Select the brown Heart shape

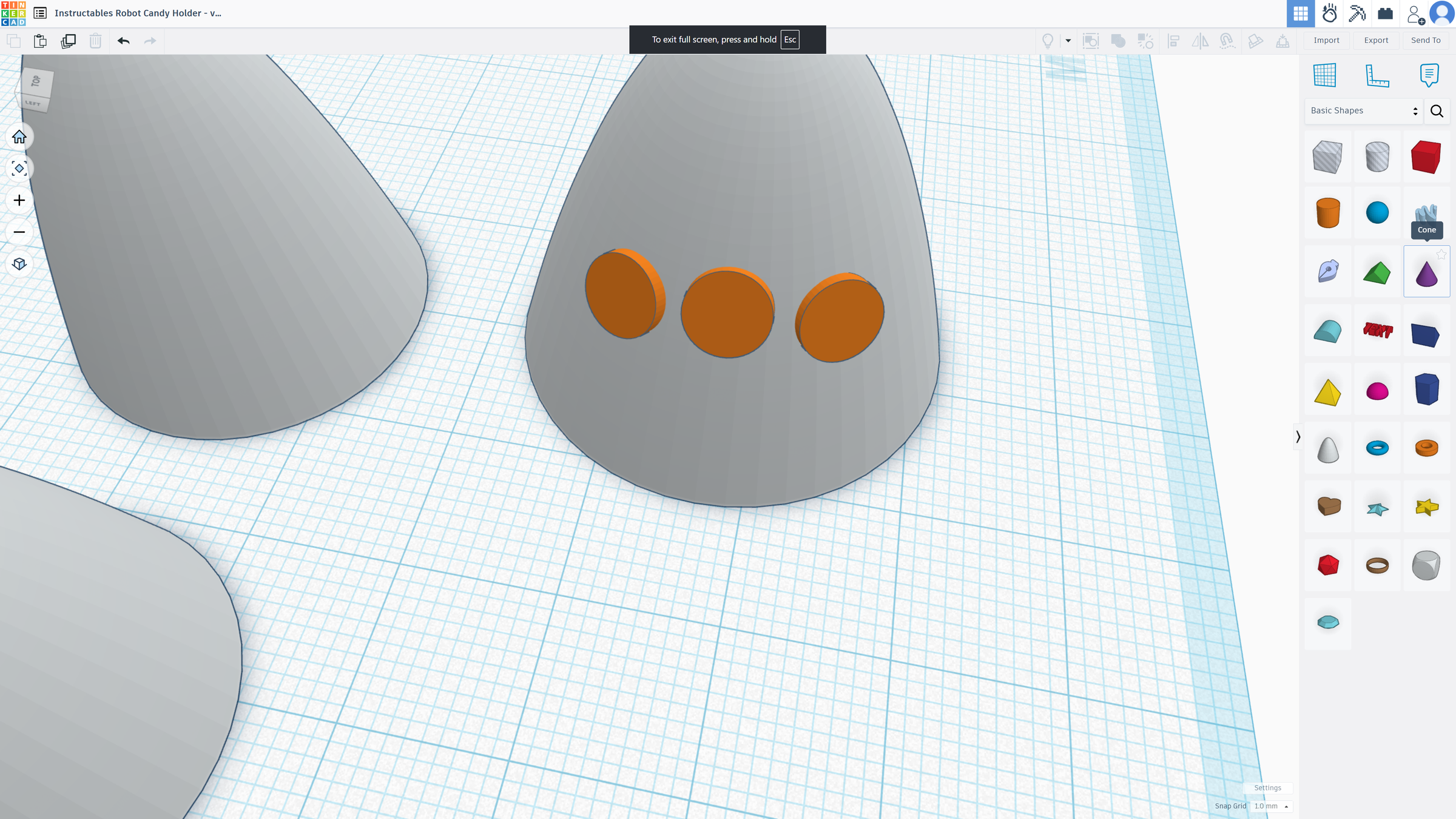coord(1329,506)
